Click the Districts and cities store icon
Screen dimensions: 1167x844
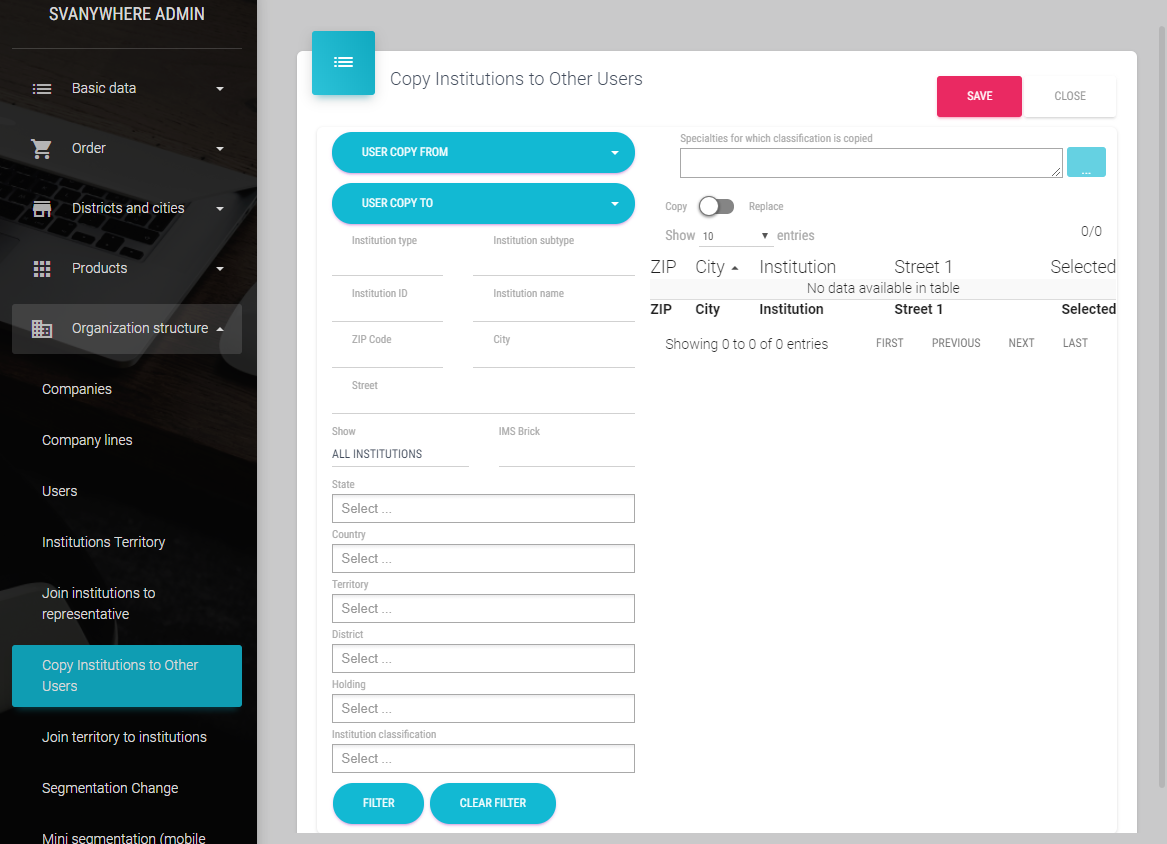(42, 209)
